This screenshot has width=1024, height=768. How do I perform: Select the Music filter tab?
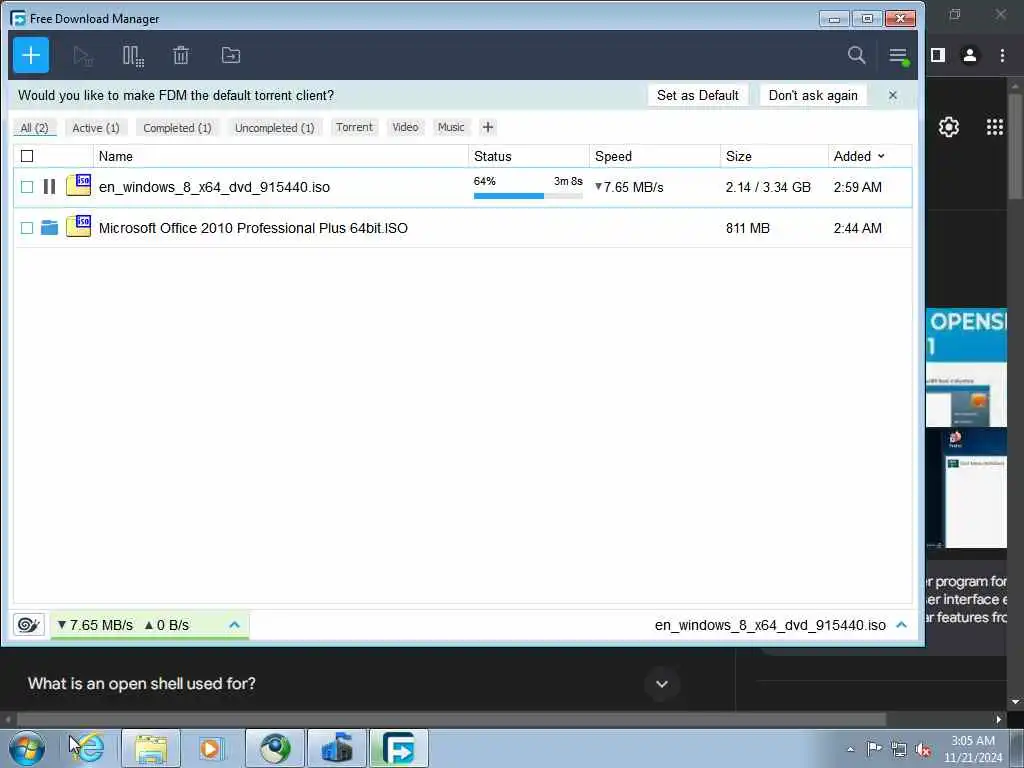click(x=451, y=127)
